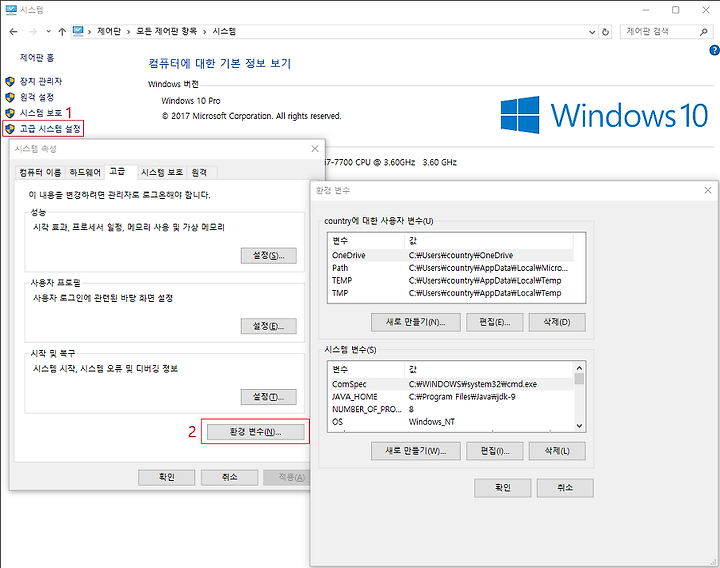
Task: Open 원격 설정 in the sidebar
Action: click(36, 97)
